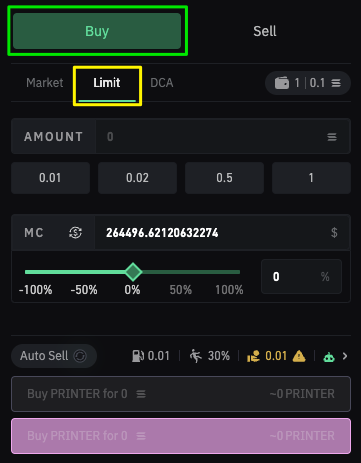Viewport: 361px width, 463px height.
Task: Click the wallet icon in the preset pill
Action: tap(282, 83)
